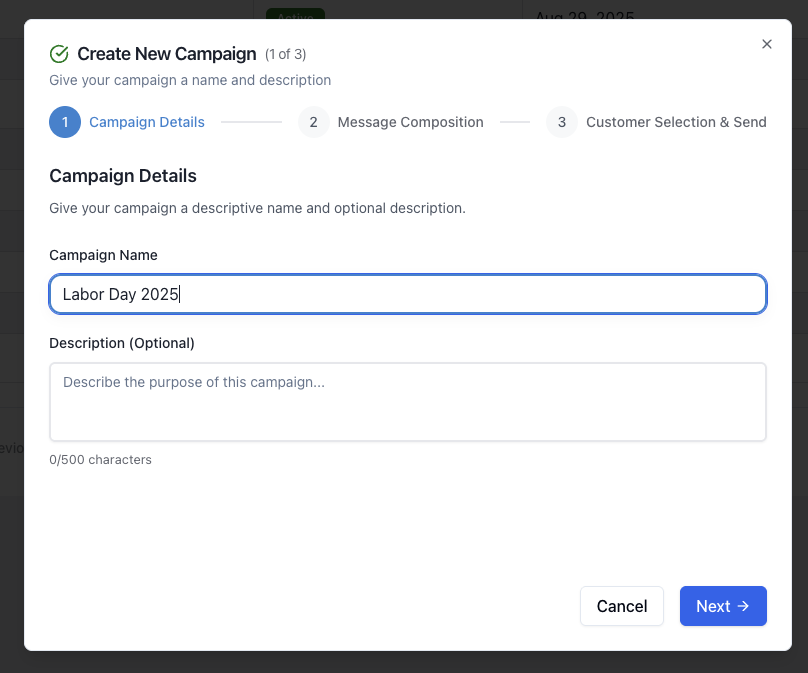Click the step 2 circle indicator
Screen dimensions: 808x673
coord(313,122)
